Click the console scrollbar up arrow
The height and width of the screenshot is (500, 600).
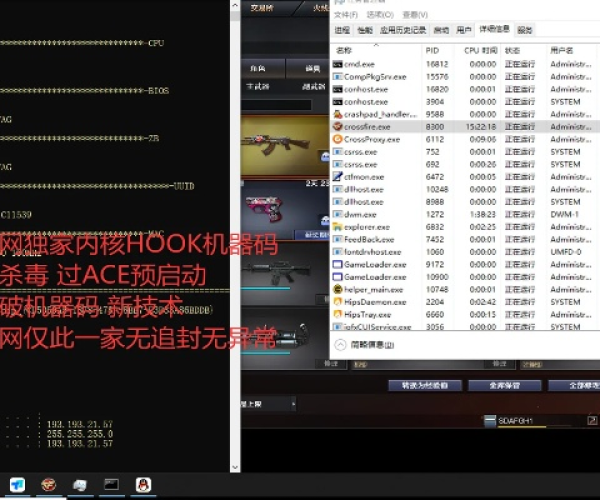pyautogui.click(x=235, y=5)
